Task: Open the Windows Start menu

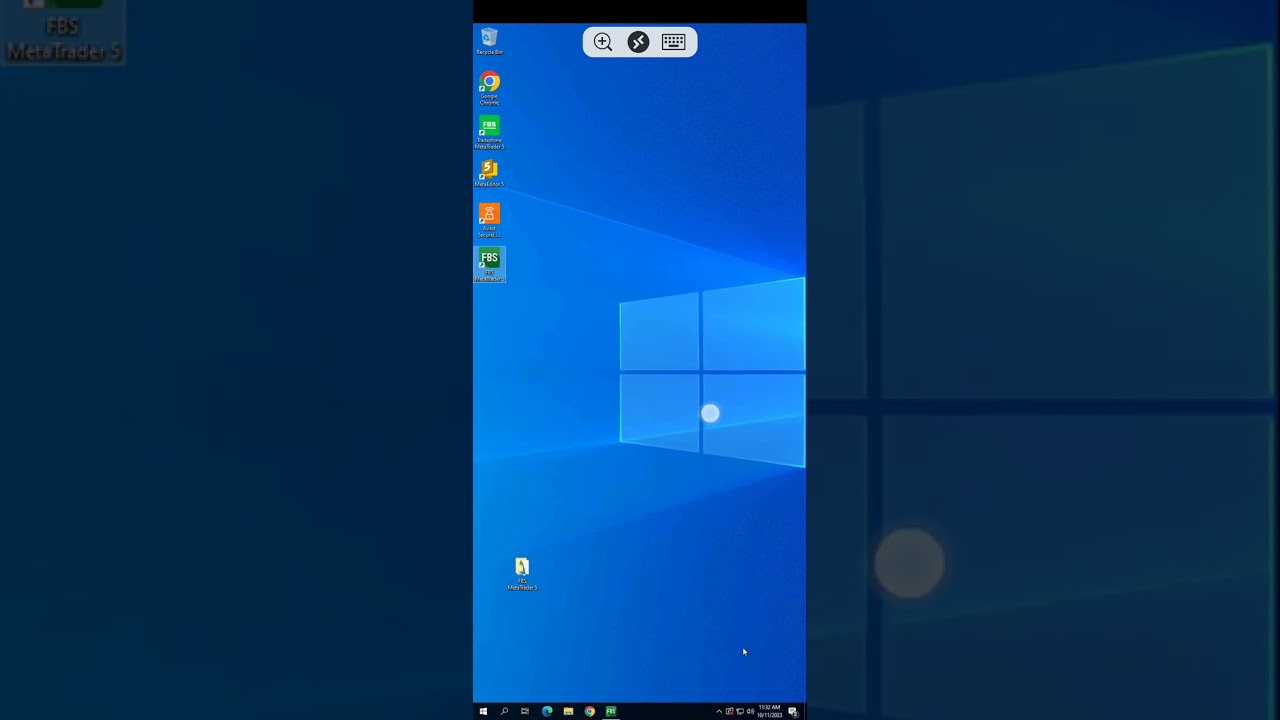Action: point(483,711)
